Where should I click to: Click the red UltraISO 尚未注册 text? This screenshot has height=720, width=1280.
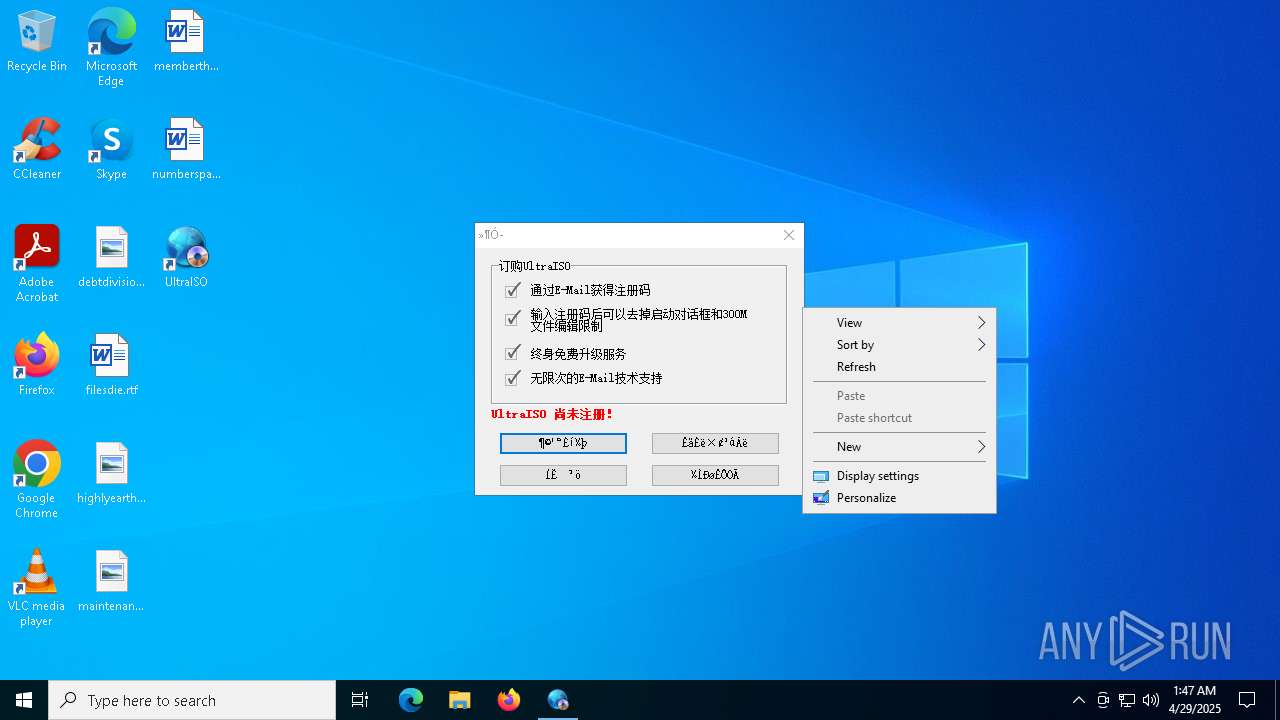[552, 414]
